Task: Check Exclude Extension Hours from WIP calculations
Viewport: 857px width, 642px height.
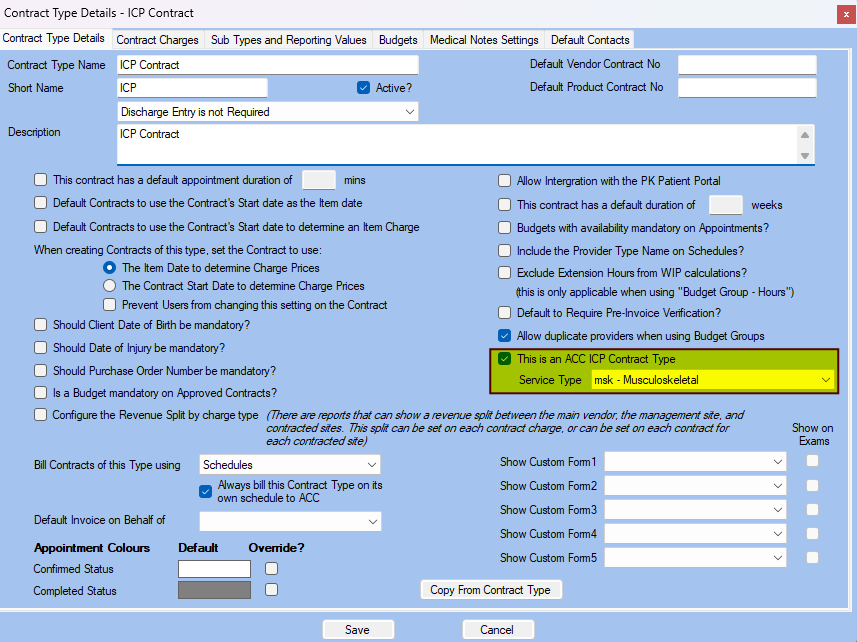Action: coord(504,273)
